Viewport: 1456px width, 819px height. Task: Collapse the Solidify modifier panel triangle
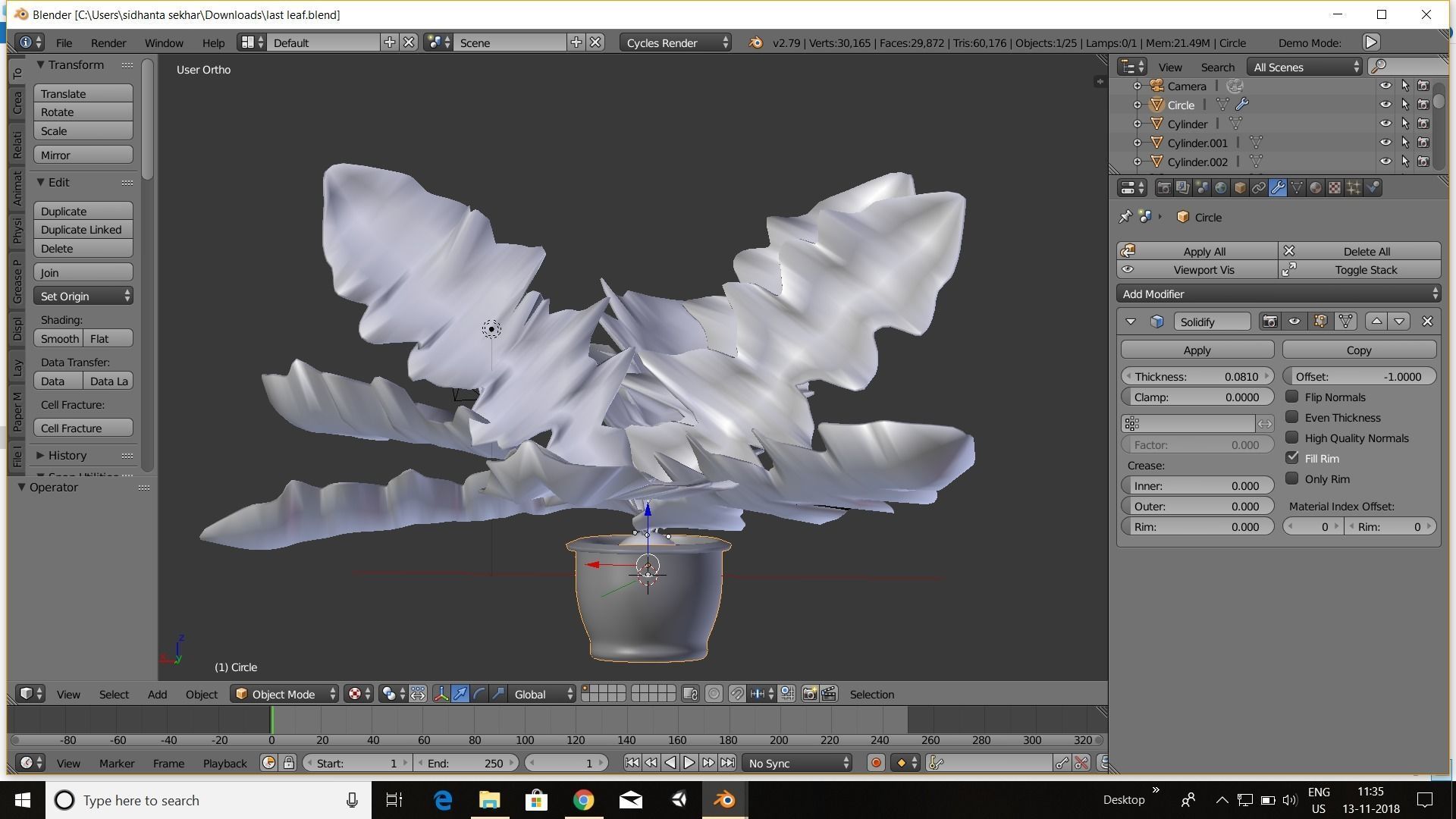click(x=1131, y=322)
